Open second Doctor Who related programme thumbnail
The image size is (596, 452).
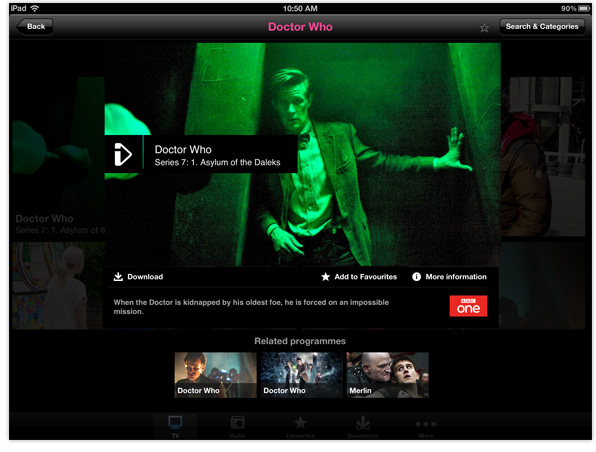[301, 375]
